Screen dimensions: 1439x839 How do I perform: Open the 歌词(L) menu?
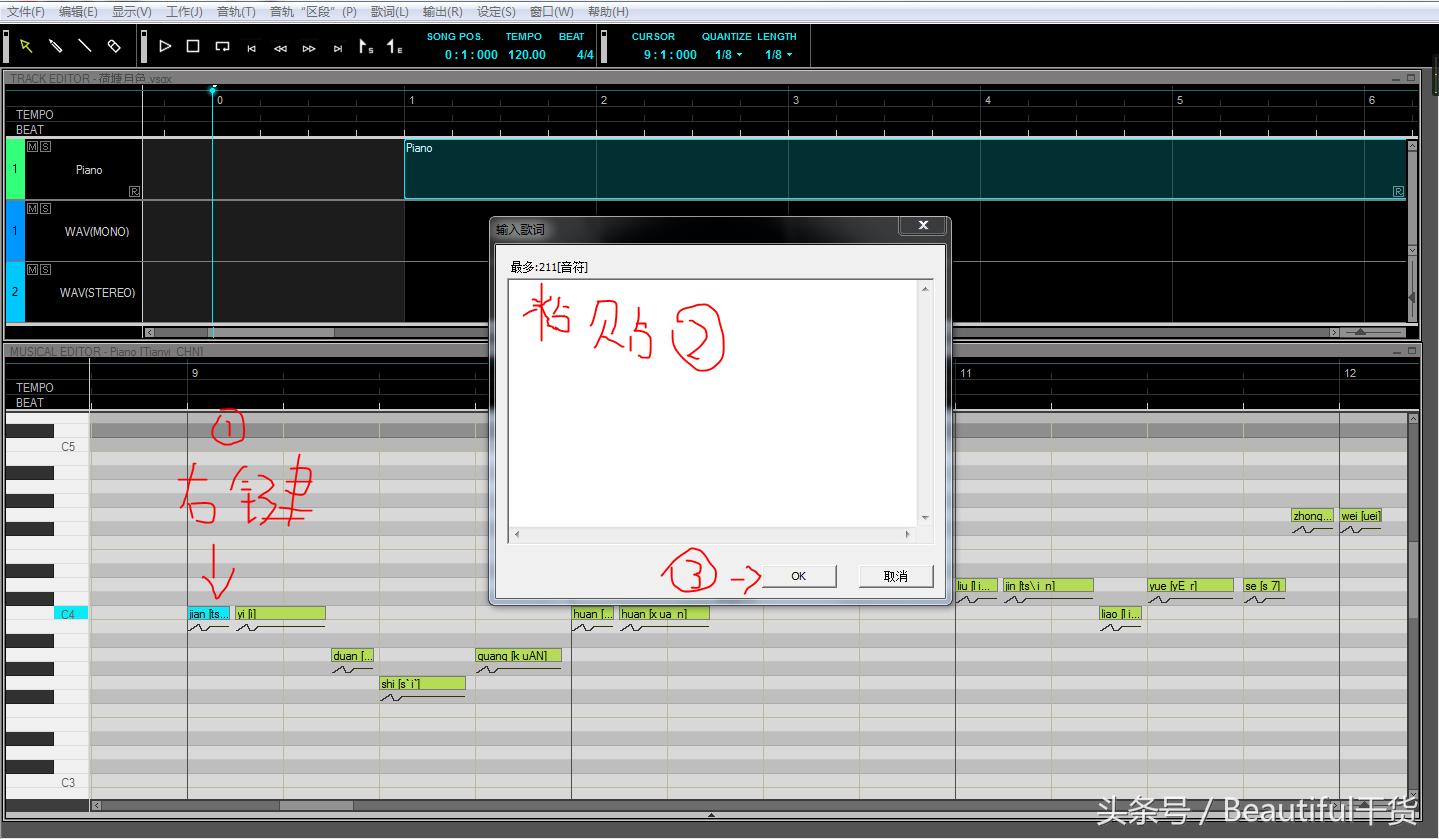pyautogui.click(x=389, y=12)
